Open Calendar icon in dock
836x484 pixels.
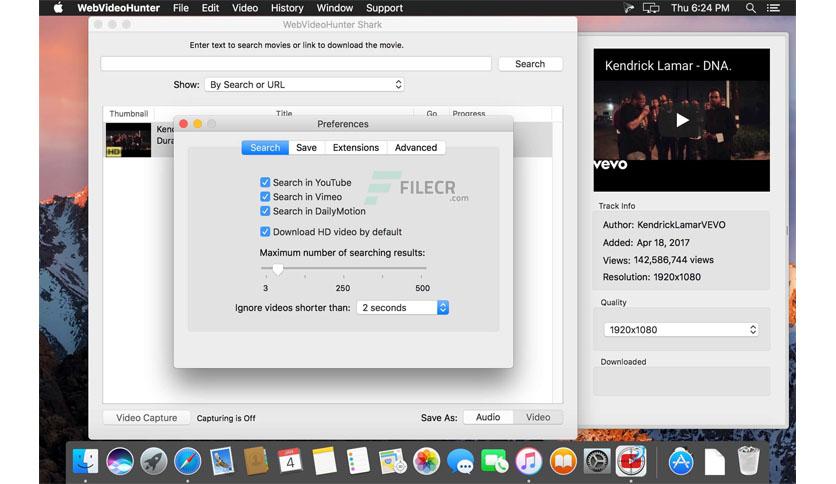[x=290, y=461]
